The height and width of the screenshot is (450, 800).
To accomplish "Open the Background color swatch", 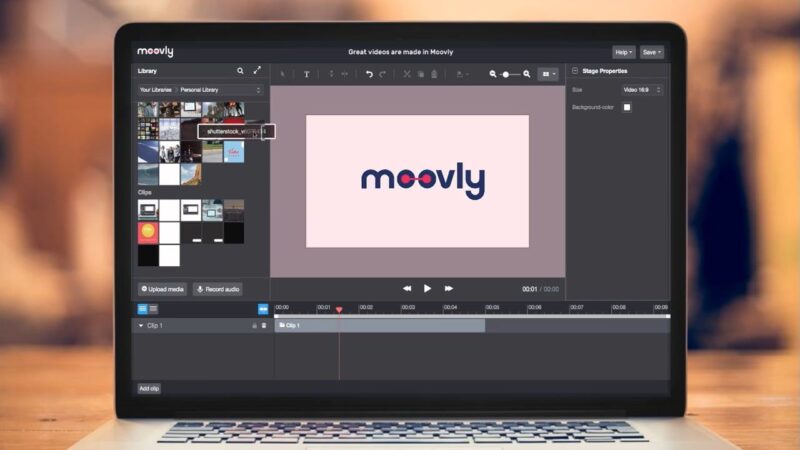I will (627, 107).
